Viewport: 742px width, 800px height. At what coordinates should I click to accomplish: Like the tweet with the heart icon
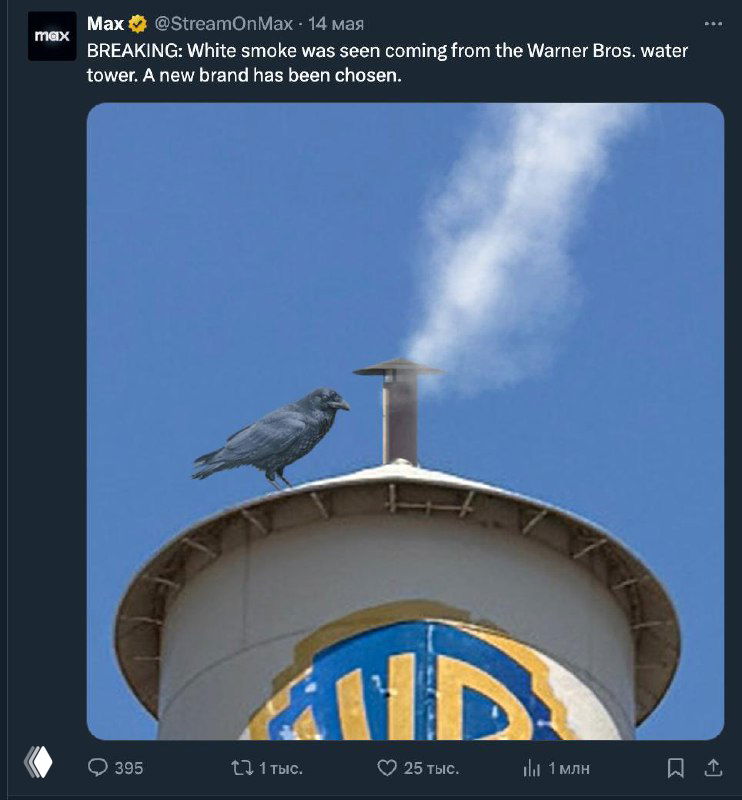(x=387, y=767)
